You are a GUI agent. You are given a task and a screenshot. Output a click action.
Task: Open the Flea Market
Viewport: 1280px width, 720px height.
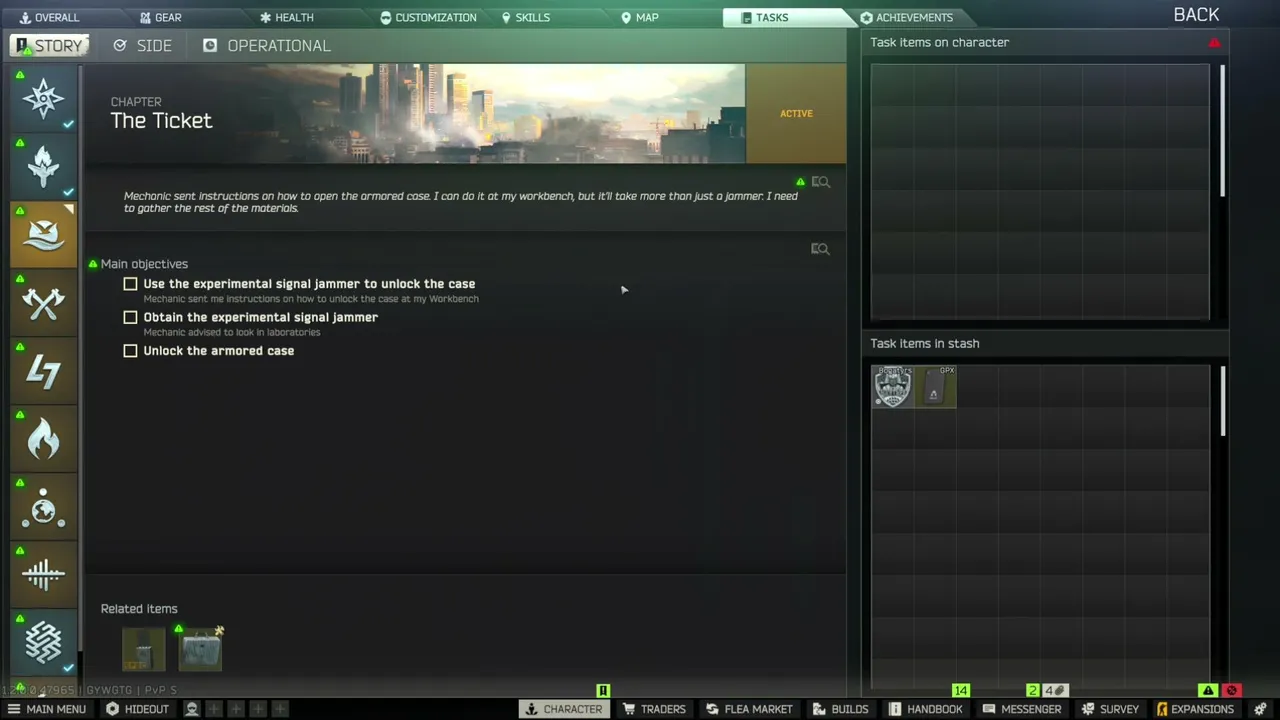[749, 709]
